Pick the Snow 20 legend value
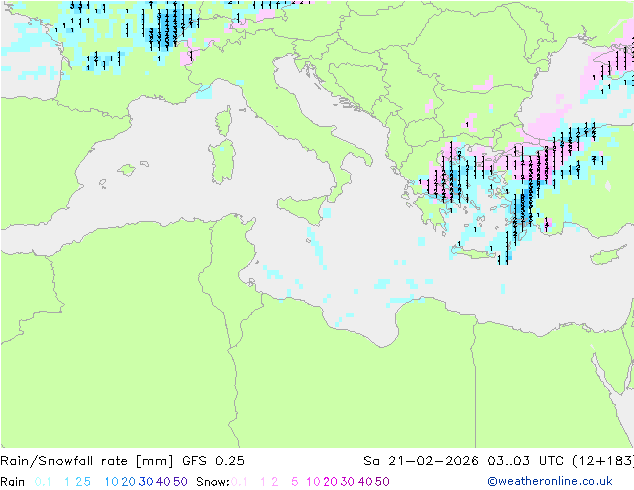The image size is (634, 490). tap(330, 482)
